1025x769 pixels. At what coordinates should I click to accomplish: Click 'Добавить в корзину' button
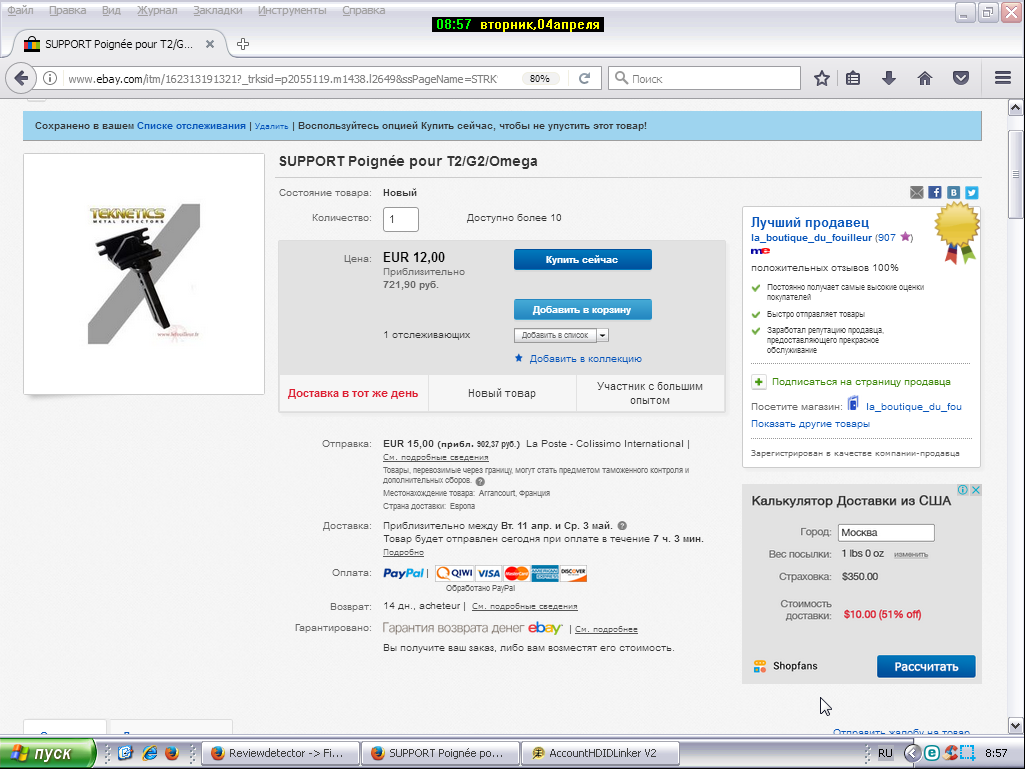582,310
